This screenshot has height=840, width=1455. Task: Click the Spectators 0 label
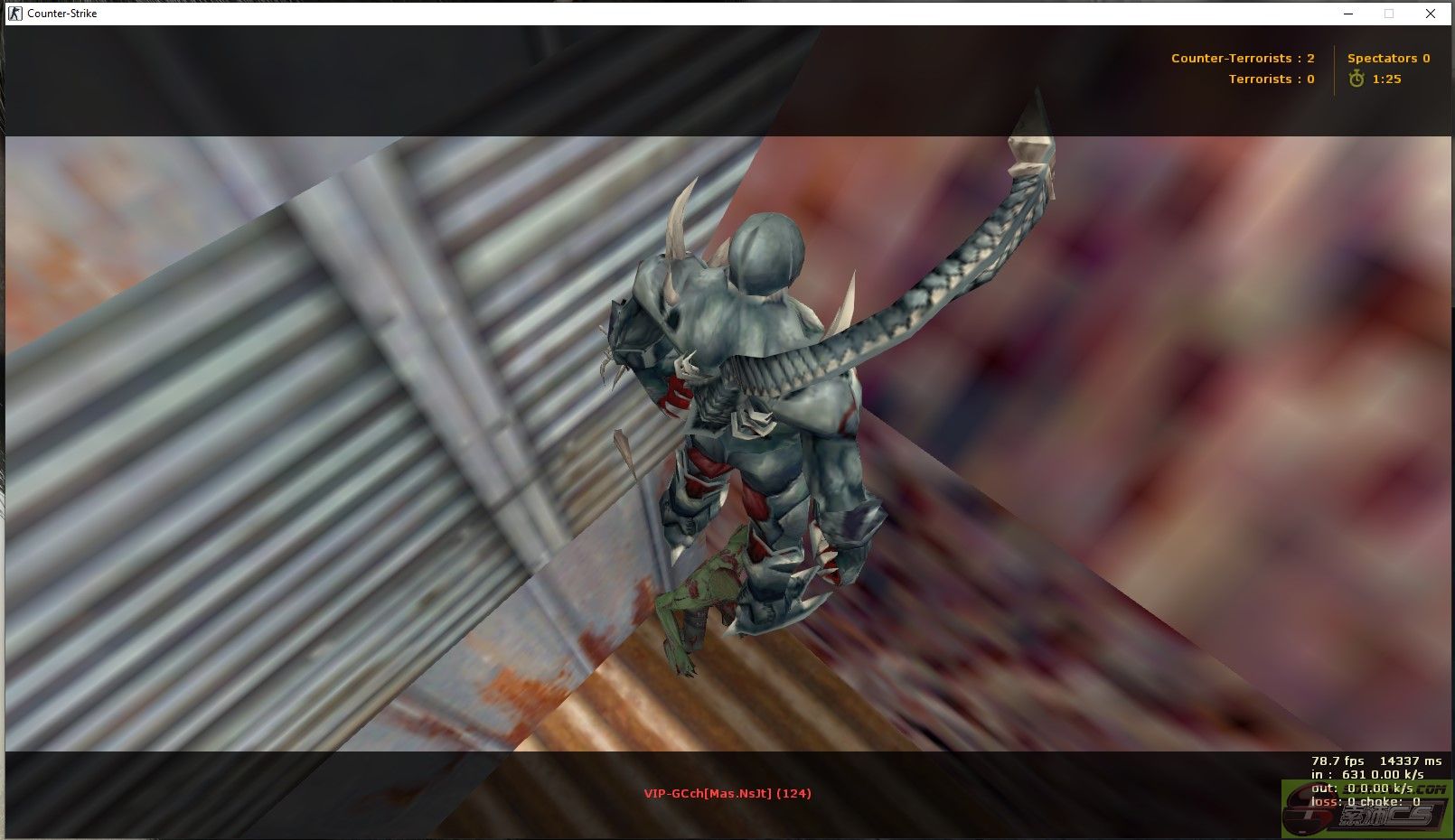click(x=1388, y=58)
